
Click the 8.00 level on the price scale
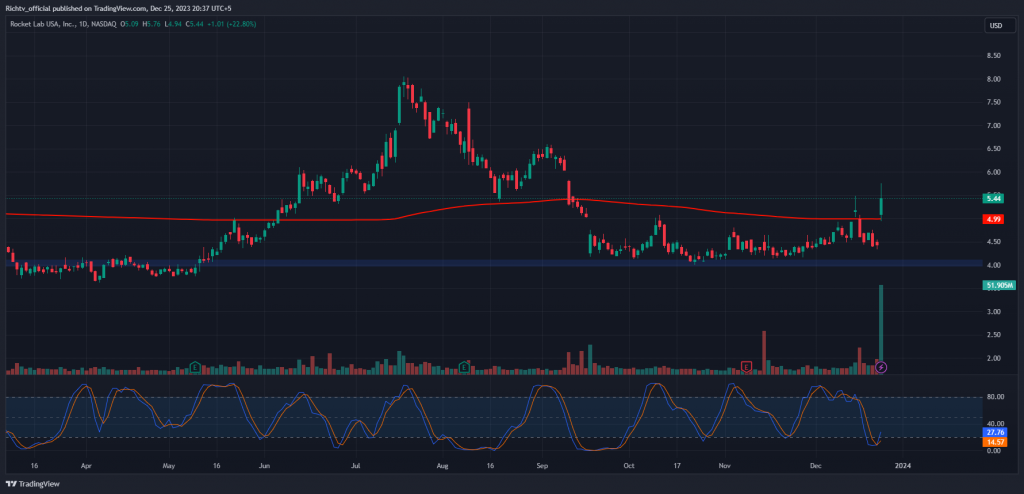click(995, 80)
